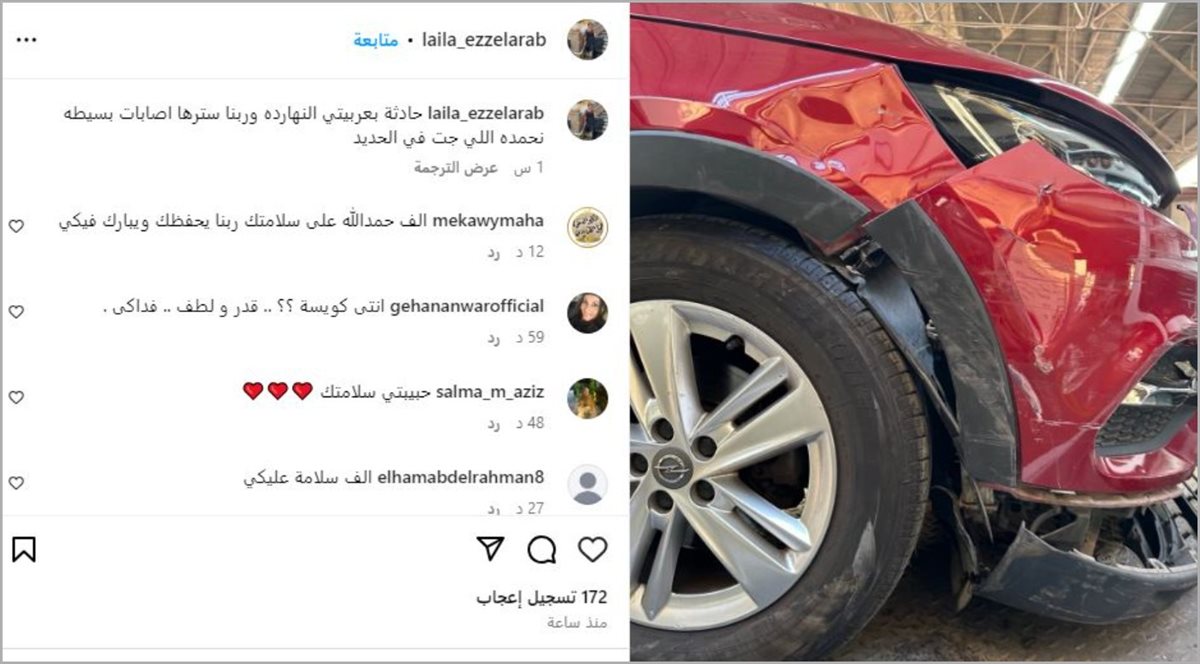Open mekawymaha profile avatar
Viewport: 1200px width, 664px height.
[587, 227]
